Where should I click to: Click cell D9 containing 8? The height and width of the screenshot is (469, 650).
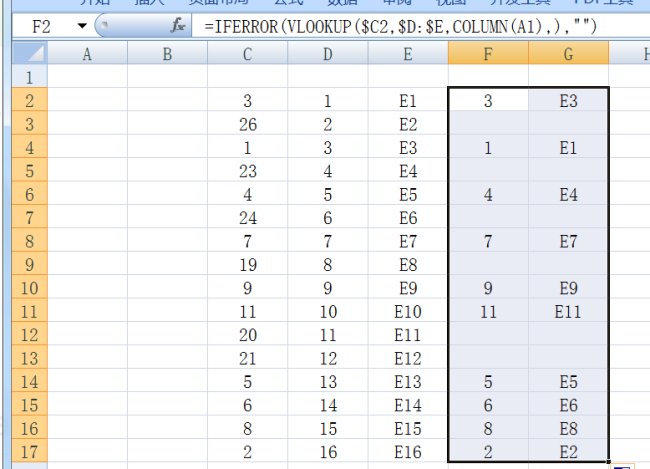(x=327, y=265)
